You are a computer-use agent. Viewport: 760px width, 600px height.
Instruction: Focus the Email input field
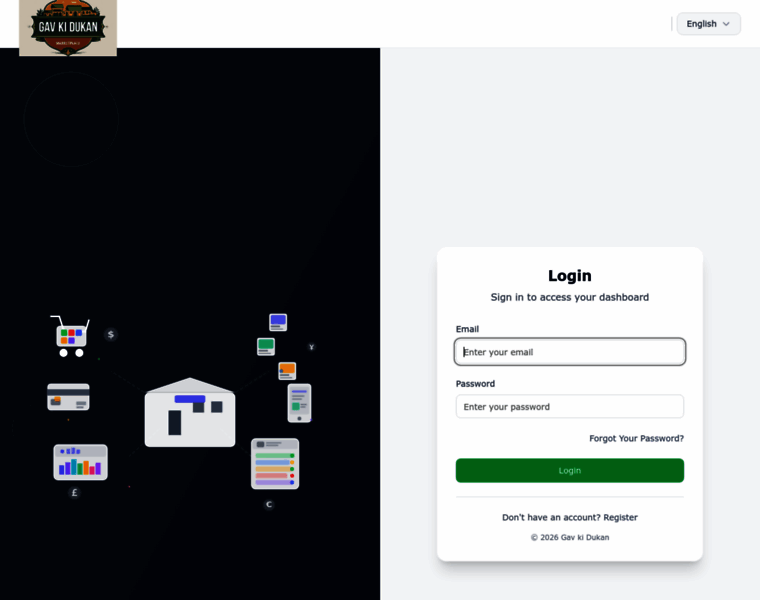[x=570, y=352]
